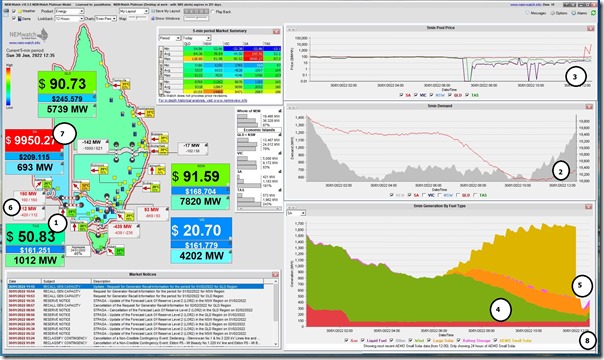Toggle the Dams checkbox

14,18
